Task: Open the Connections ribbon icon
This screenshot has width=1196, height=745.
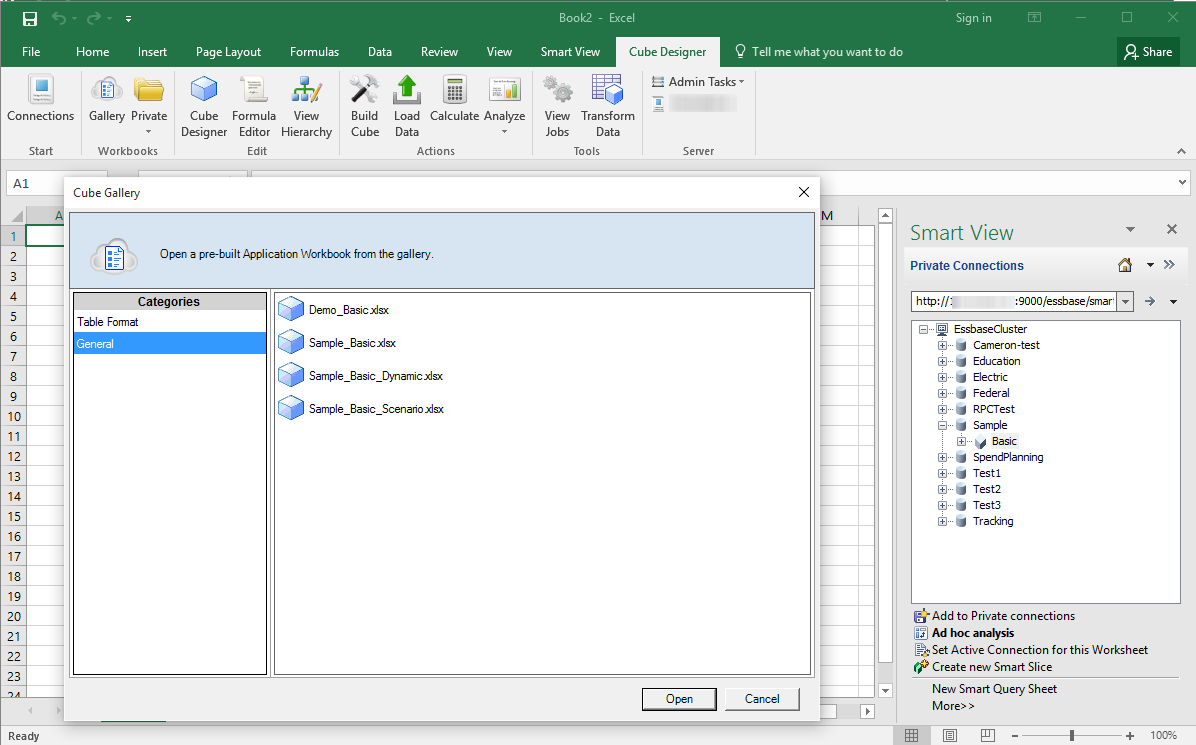Action: point(40,99)
